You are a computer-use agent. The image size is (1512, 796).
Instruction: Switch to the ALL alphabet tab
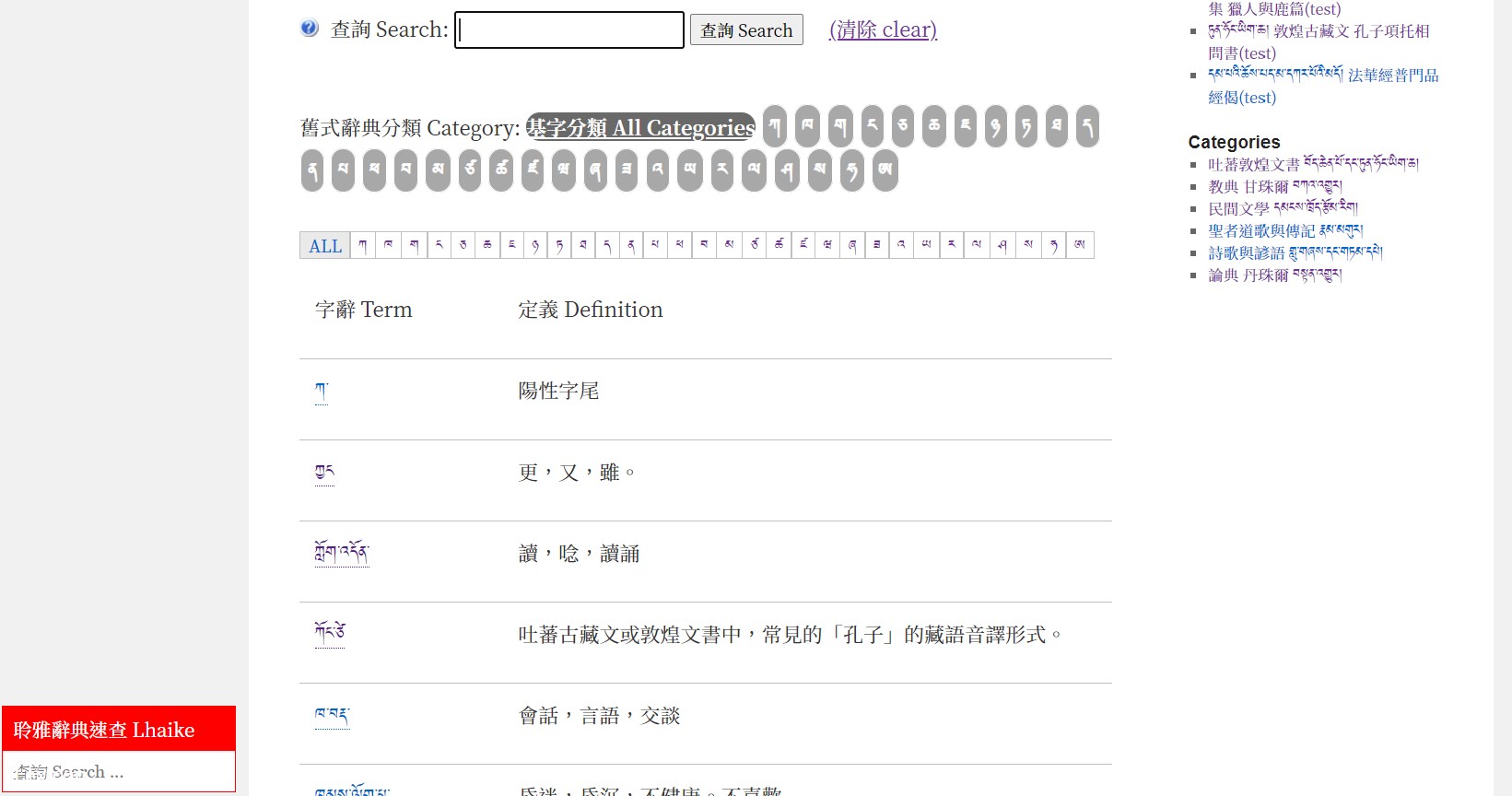(x=325, y=246)
